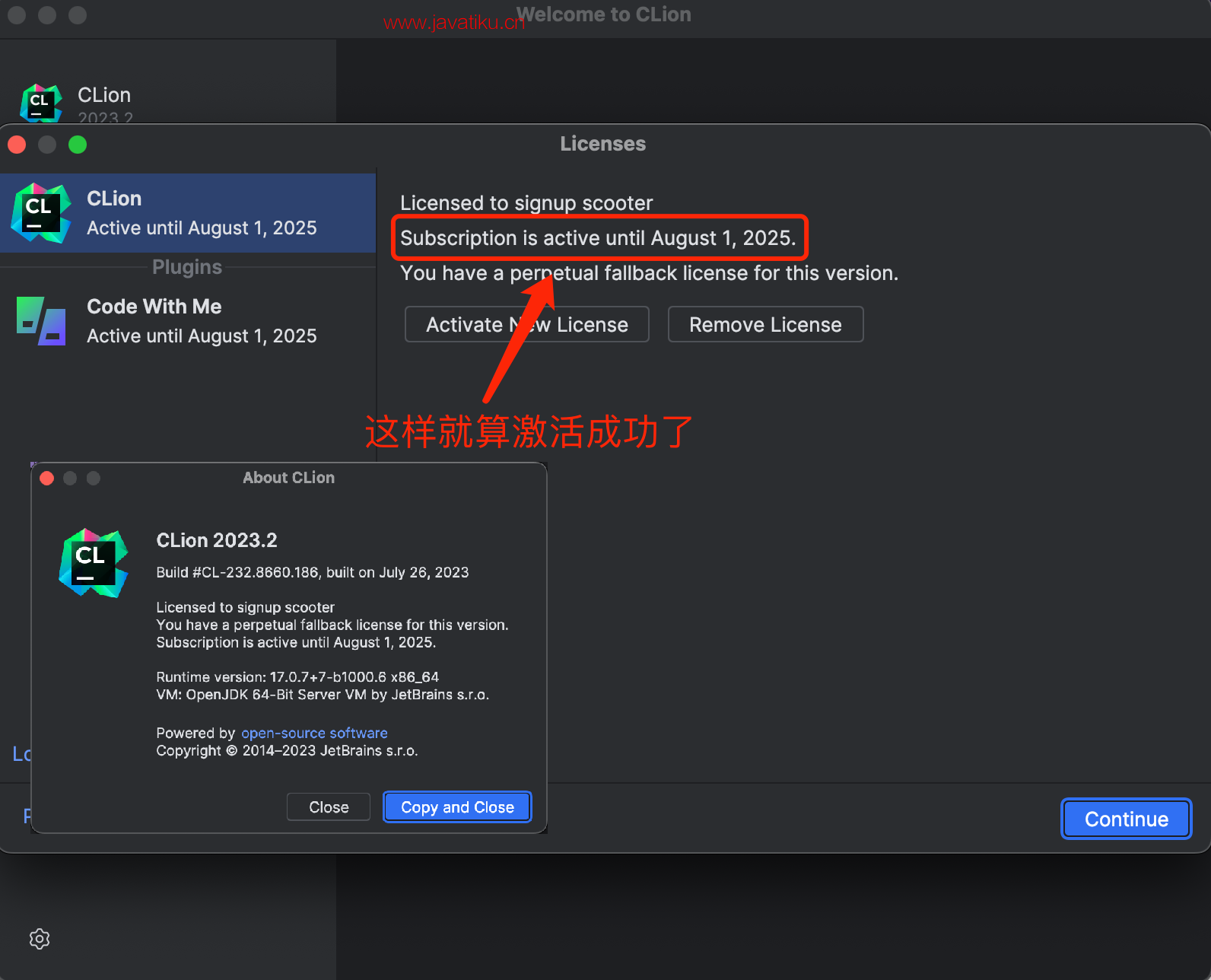Viewport: 1211px width, 980px height.
Task: Click the CLion logo in About dialog
Action: 94,563
